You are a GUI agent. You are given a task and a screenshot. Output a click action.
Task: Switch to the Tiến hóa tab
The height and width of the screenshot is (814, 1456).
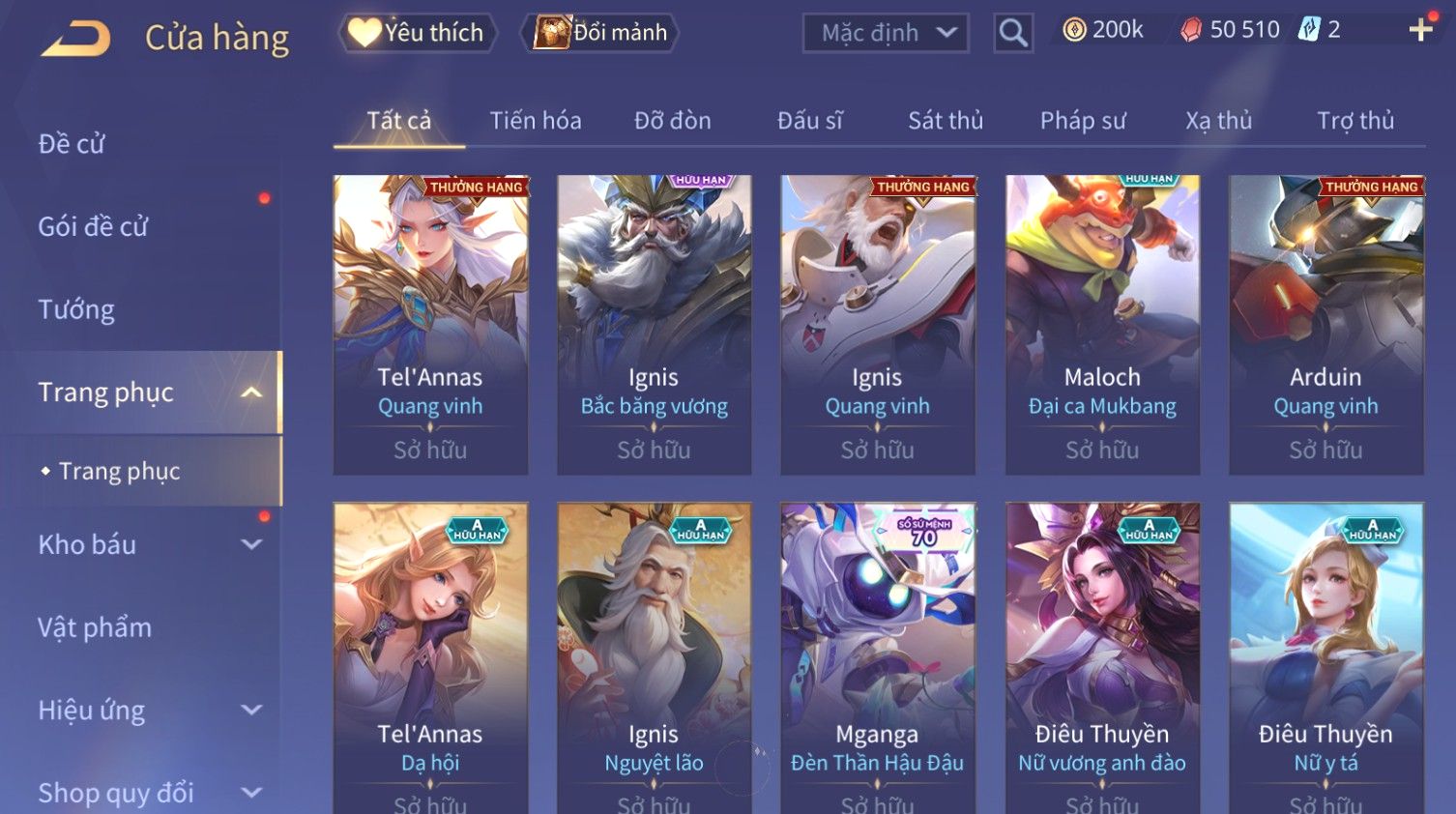point(536,121)
